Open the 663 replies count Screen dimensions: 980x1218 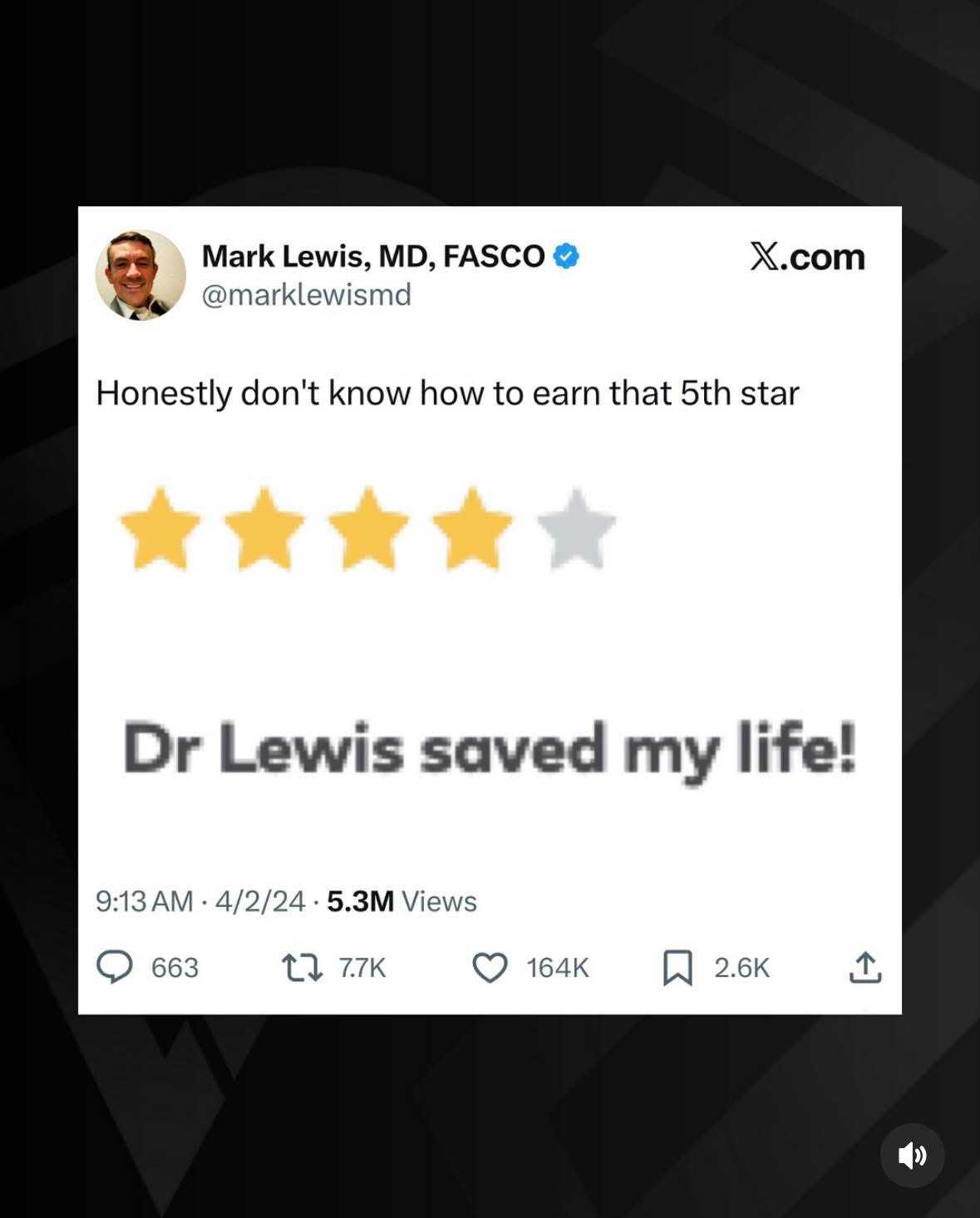tap(175, 968)
